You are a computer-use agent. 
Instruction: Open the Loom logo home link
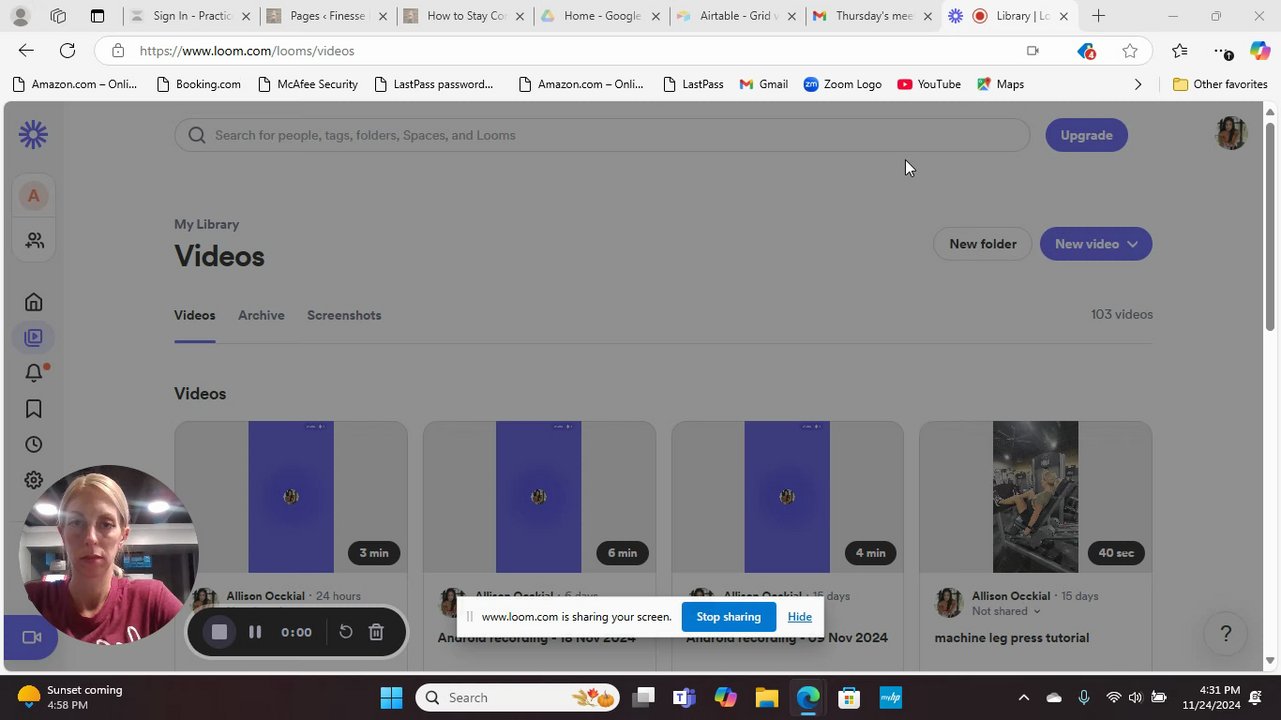click(x=33, y=135)
